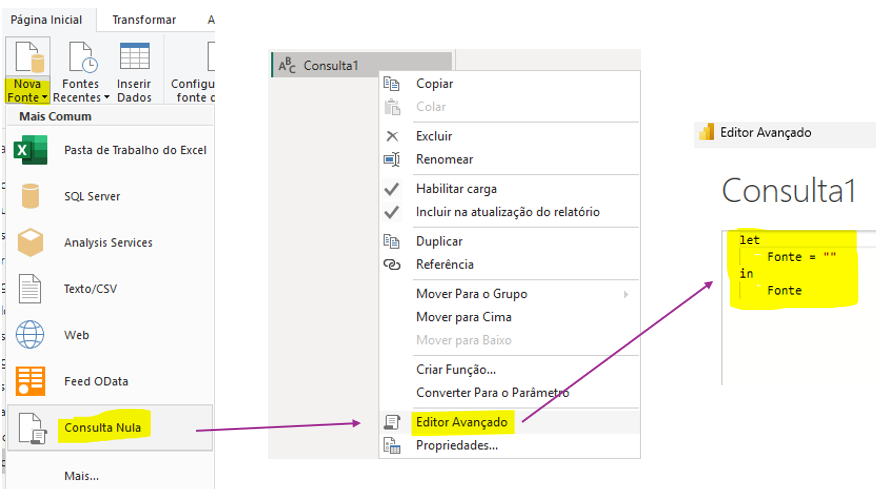Click the Web globe icon
The height and width of the screenshot is (489, 876).
coord(30,335)
